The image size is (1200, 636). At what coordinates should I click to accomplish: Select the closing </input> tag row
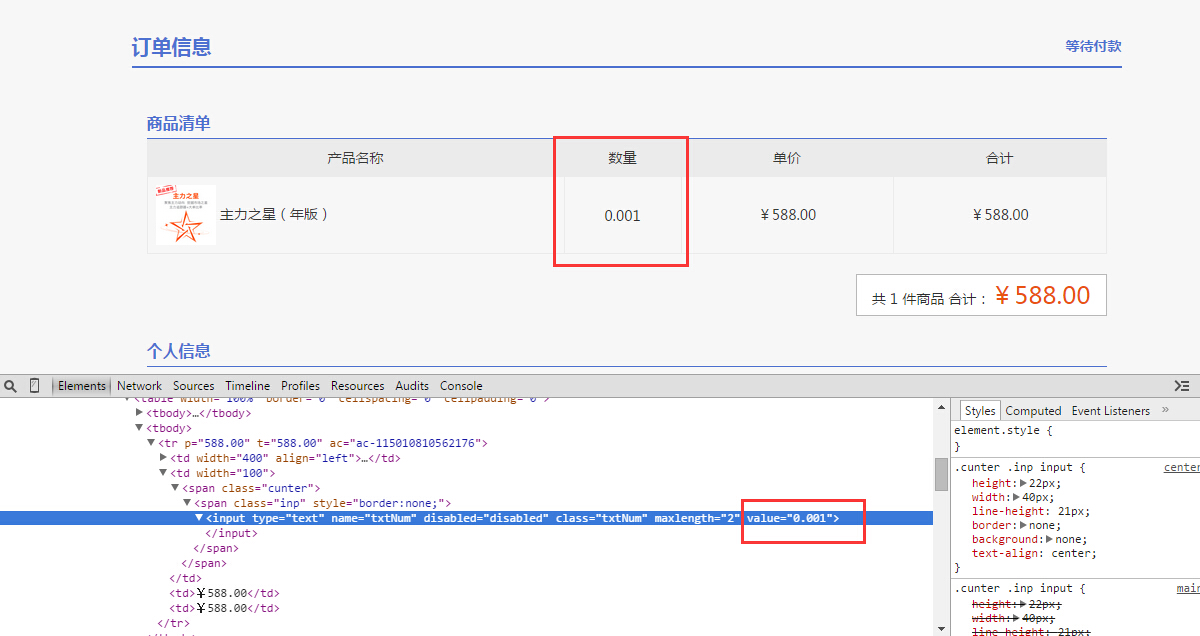pos(231,533)
